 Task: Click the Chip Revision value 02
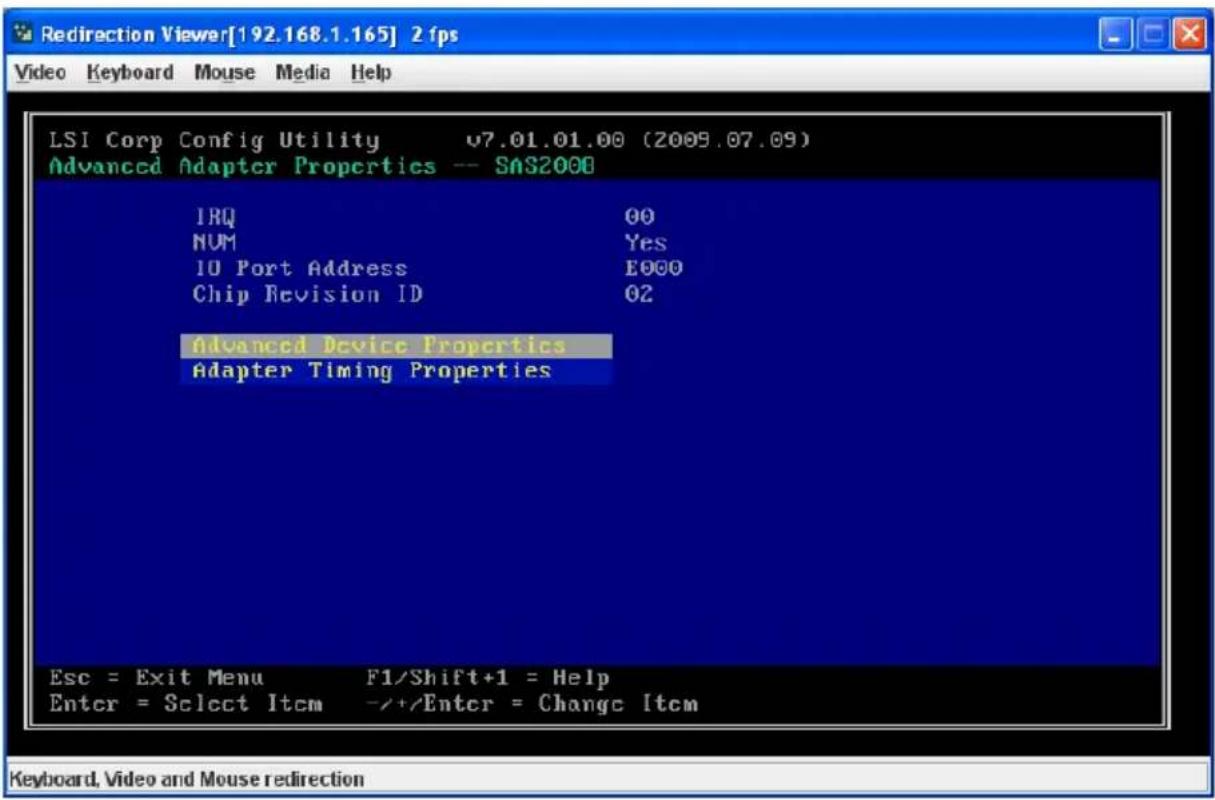point(640,295)
